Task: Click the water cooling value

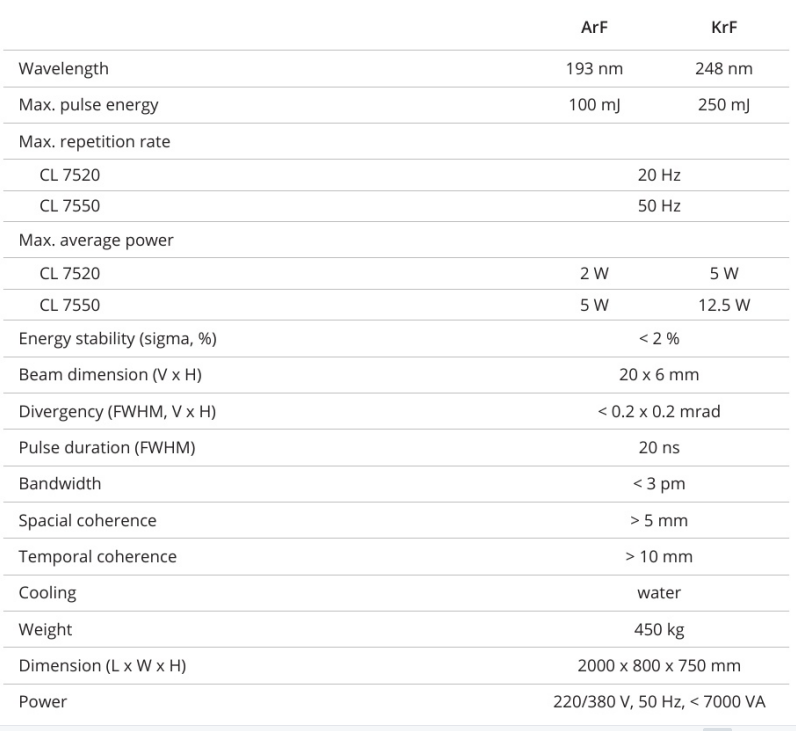Action: point(659,592)
